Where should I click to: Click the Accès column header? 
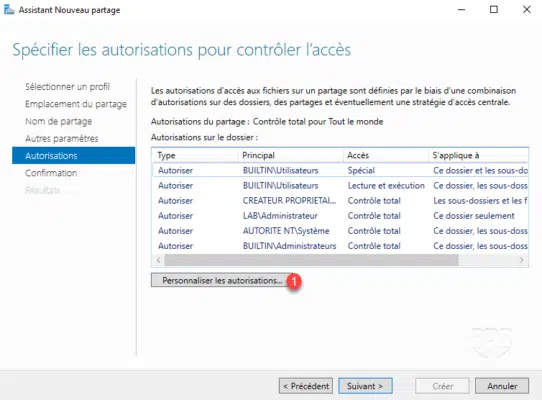(x=386, y=155)
